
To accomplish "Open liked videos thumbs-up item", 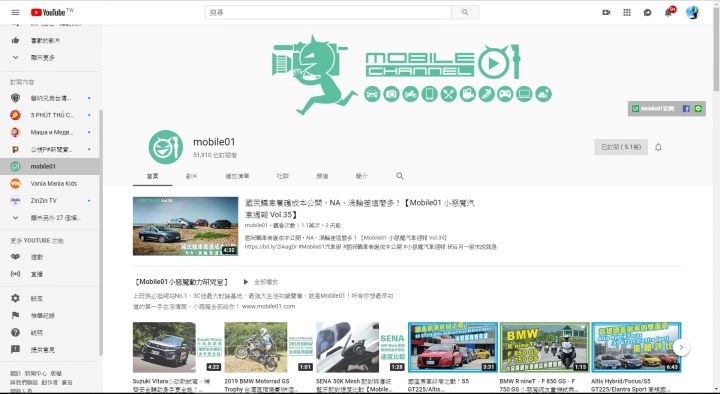I will click(x=50, y=40).
